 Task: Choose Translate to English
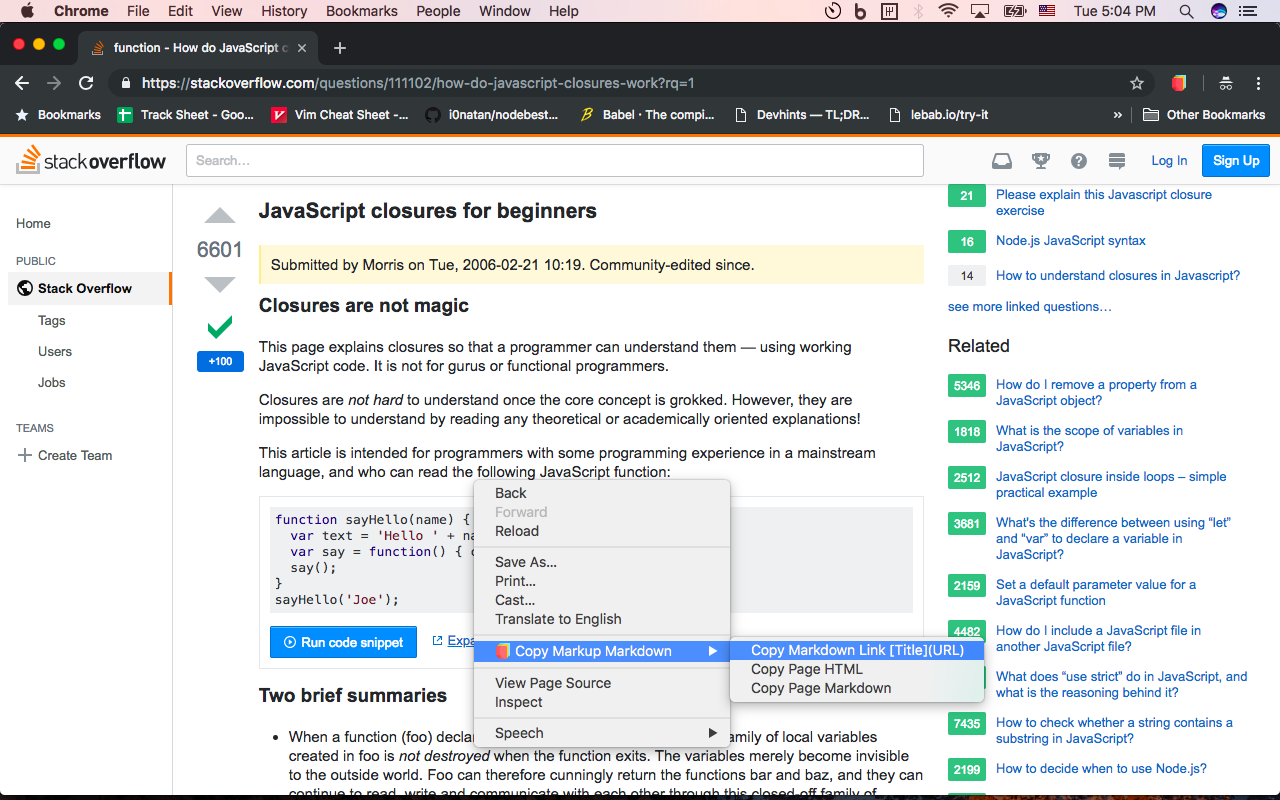602,619
